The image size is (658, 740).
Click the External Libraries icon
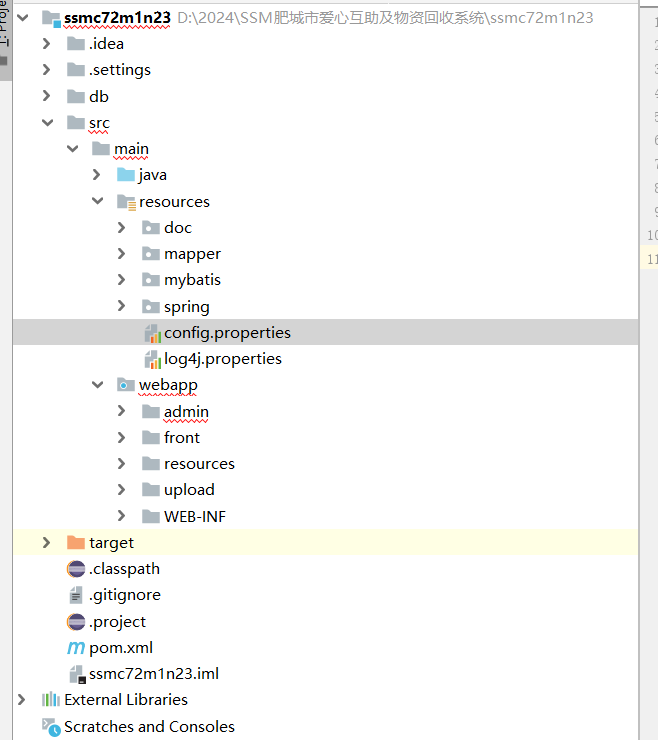point(51,700)
